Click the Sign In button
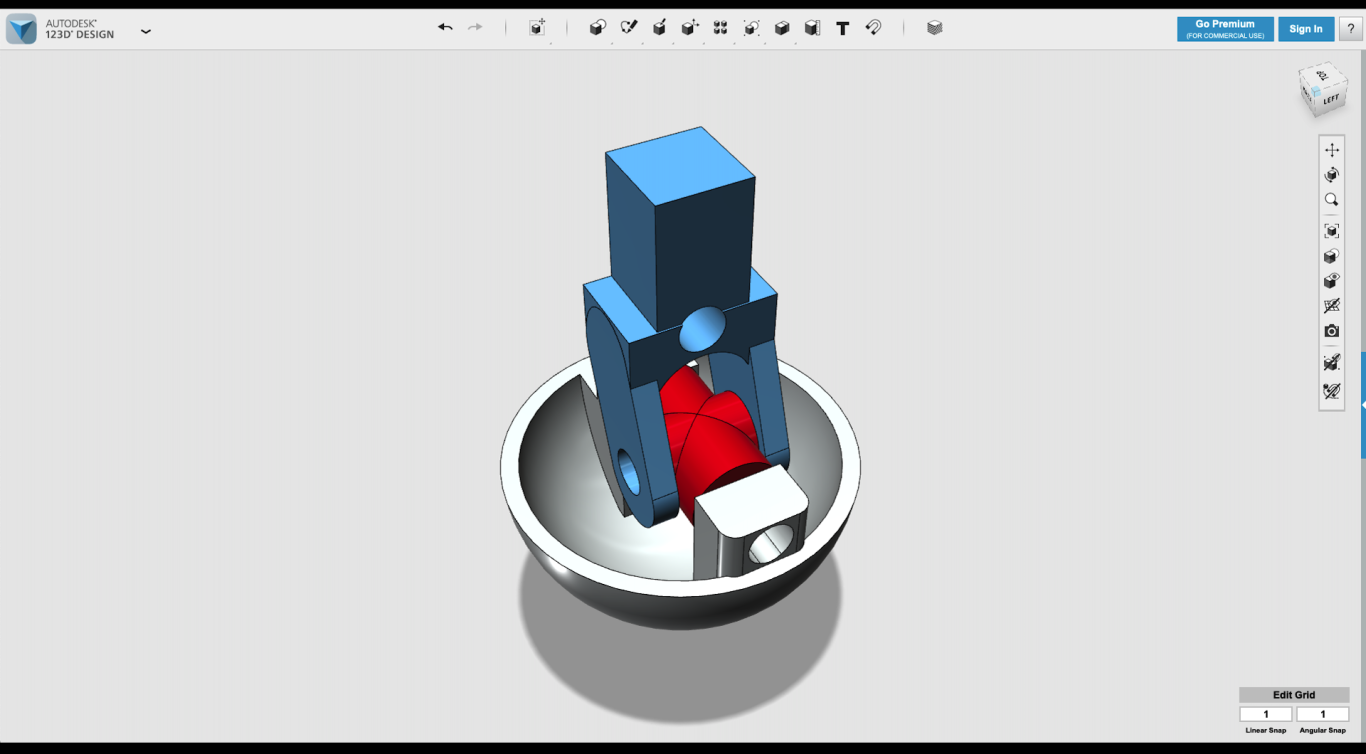 [1306, 29]
